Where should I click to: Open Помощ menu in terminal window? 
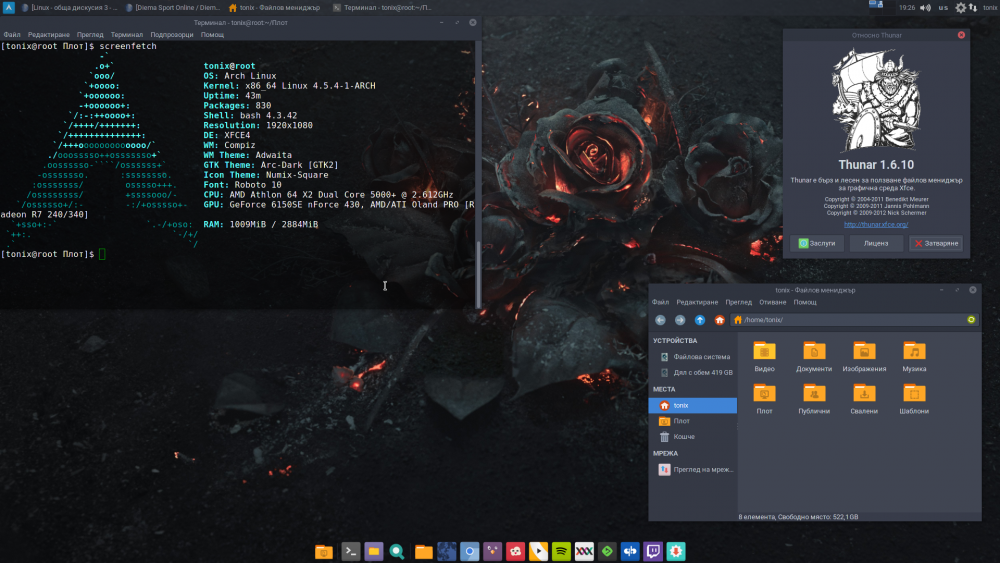[212, 34]
